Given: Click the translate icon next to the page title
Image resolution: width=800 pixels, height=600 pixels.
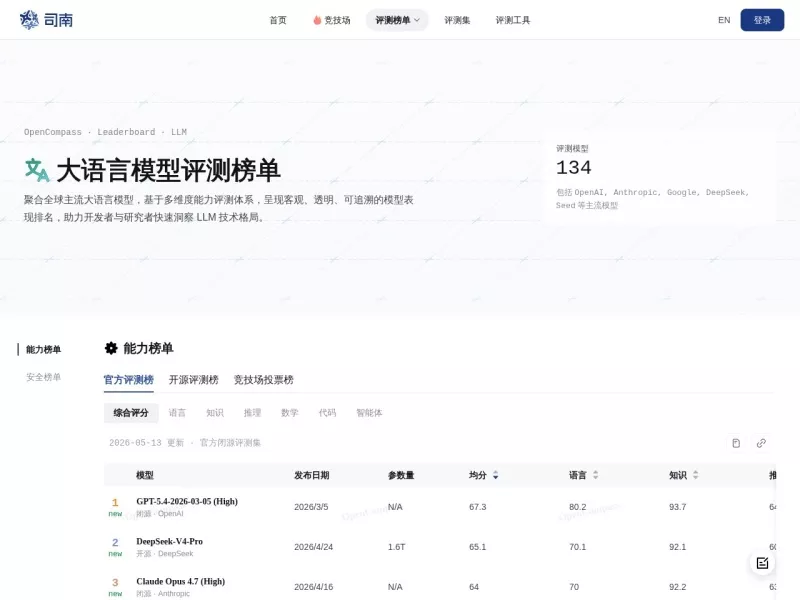Looking at the screenshot, I should [x=37, y=170].
